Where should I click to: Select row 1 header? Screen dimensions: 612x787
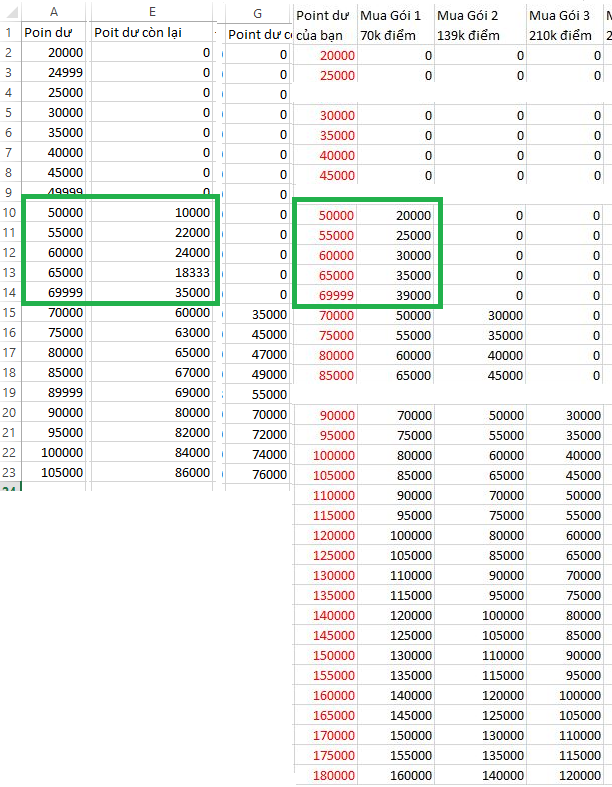click(x=9, y=32)
